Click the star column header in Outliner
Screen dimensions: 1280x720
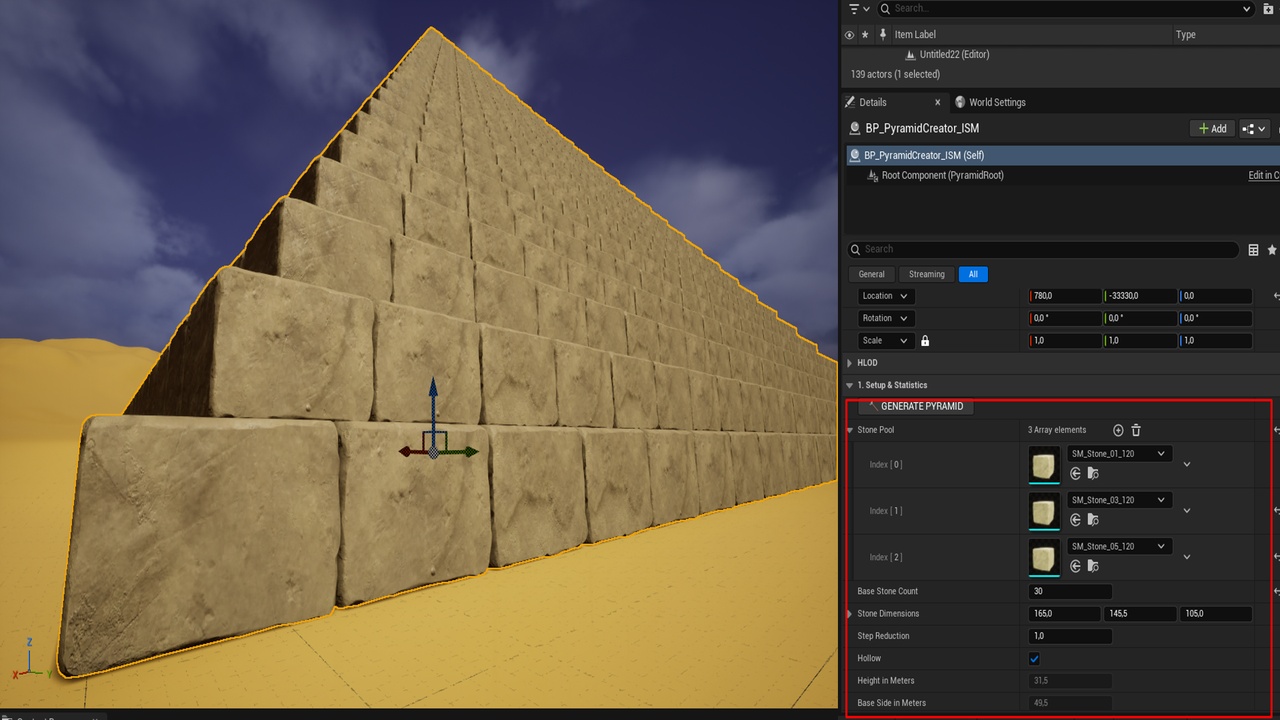(866, 34)
